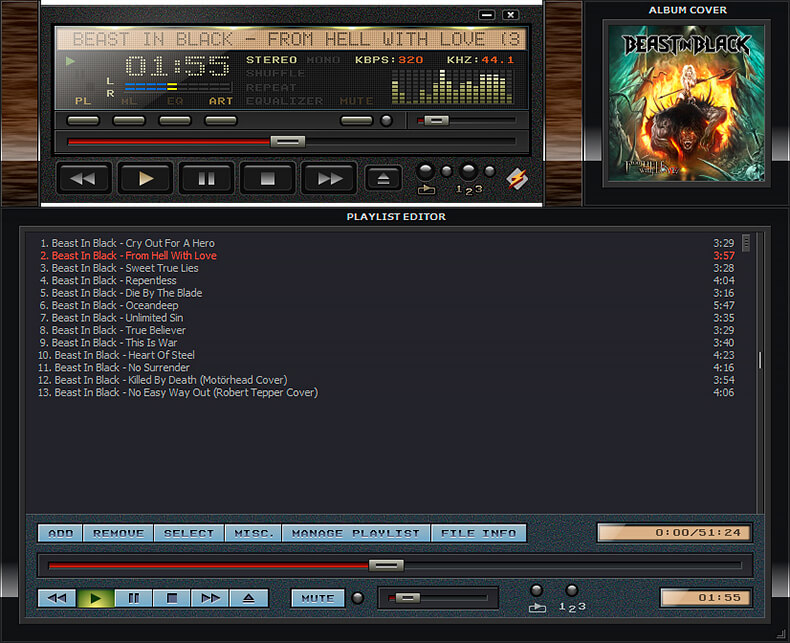The height and width of the screenshot is (643, 790).
Task: Click main player volume slider handle
Action: pyautogui.click(x=436, y=120)
